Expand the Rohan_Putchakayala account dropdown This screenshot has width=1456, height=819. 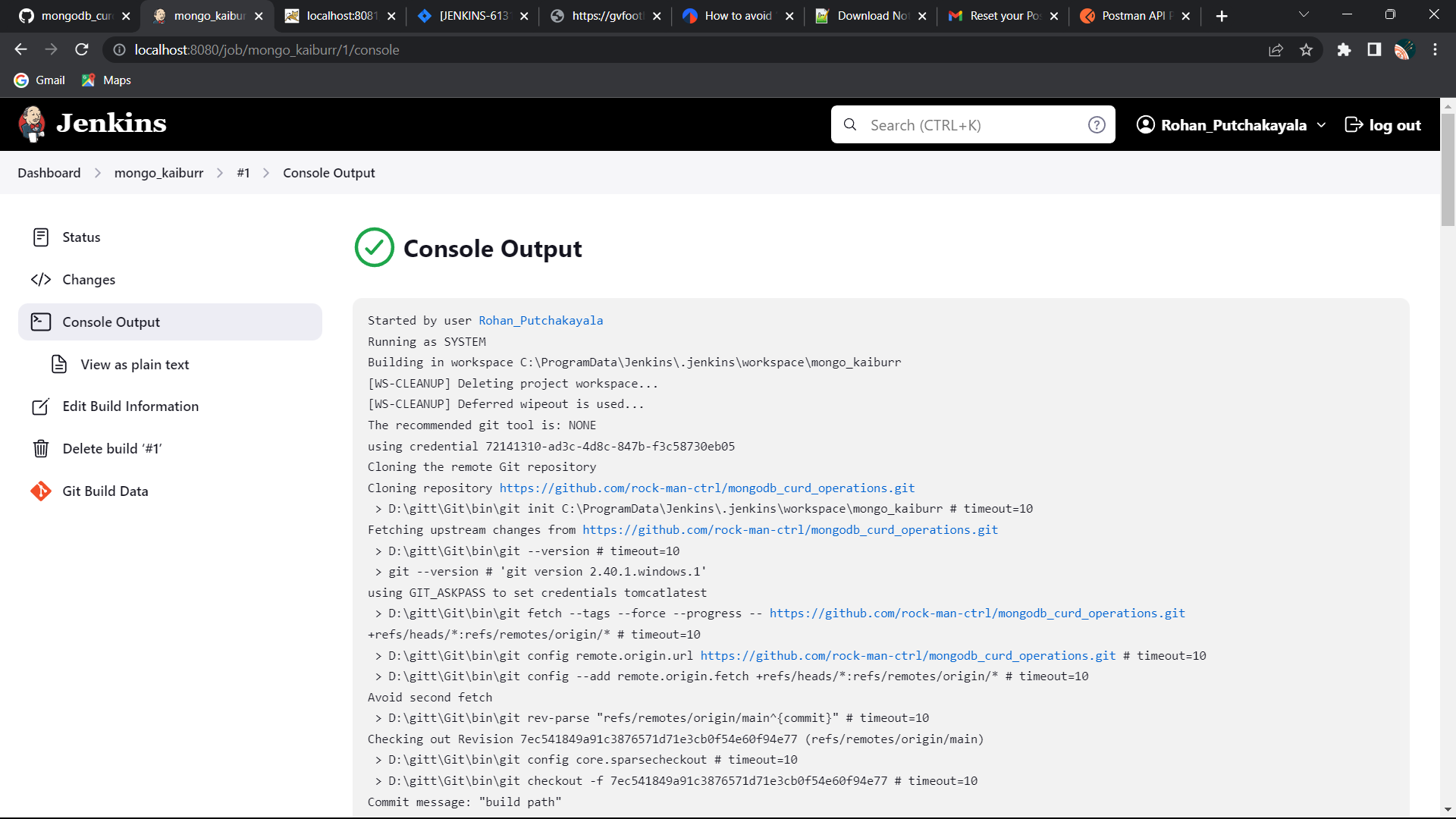point(1322,124)
